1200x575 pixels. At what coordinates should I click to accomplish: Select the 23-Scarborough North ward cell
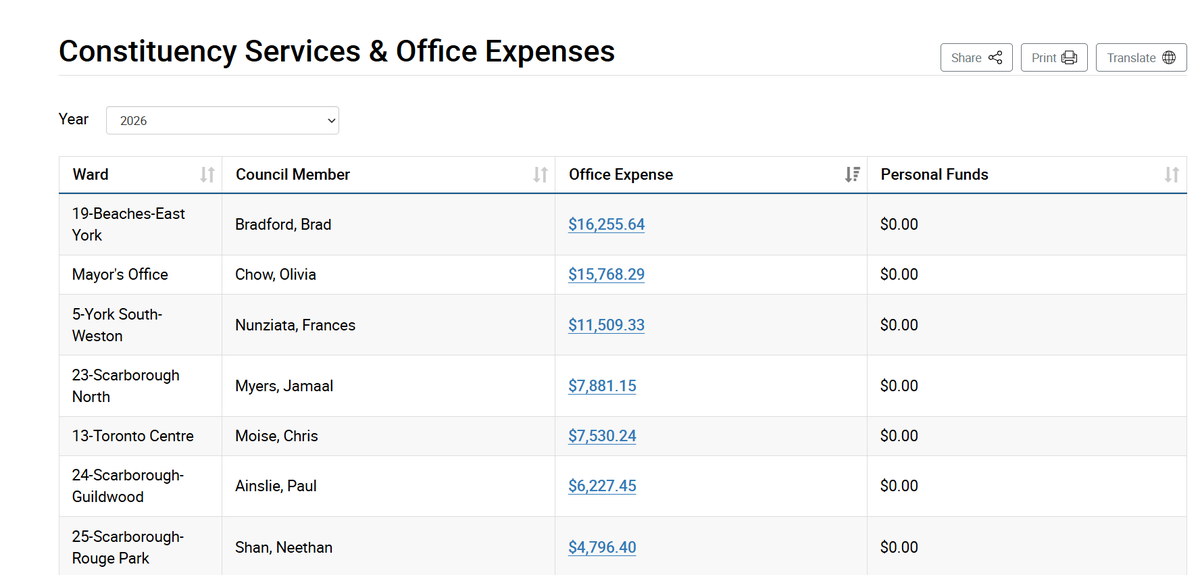click(x=140, y=386)
